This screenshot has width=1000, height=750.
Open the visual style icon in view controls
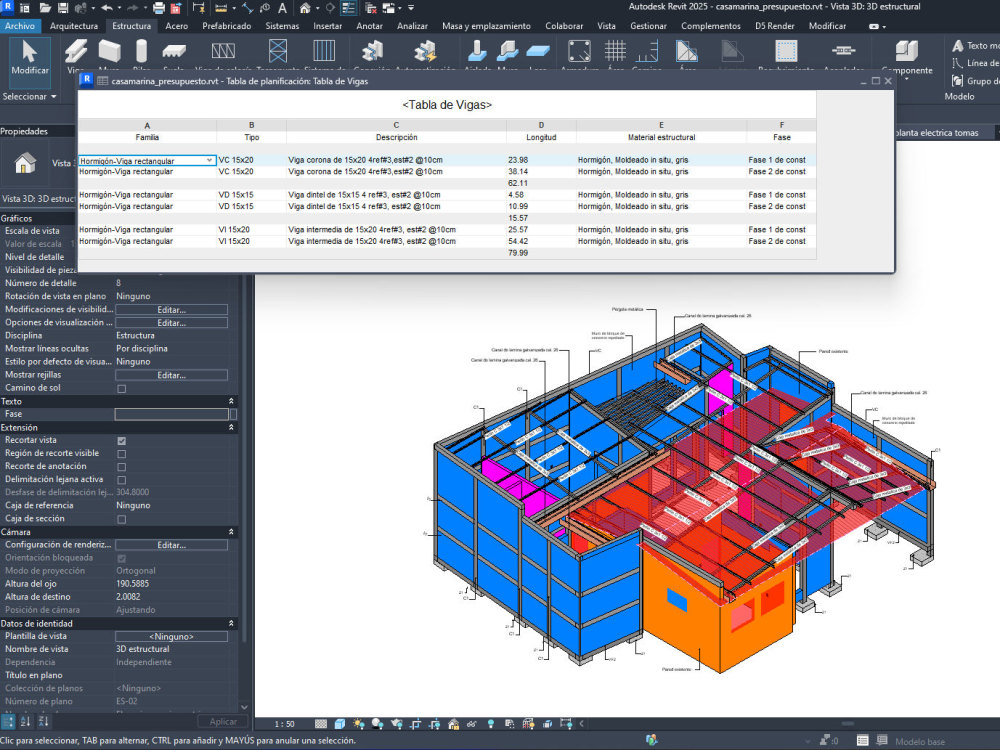click(338, 722)
